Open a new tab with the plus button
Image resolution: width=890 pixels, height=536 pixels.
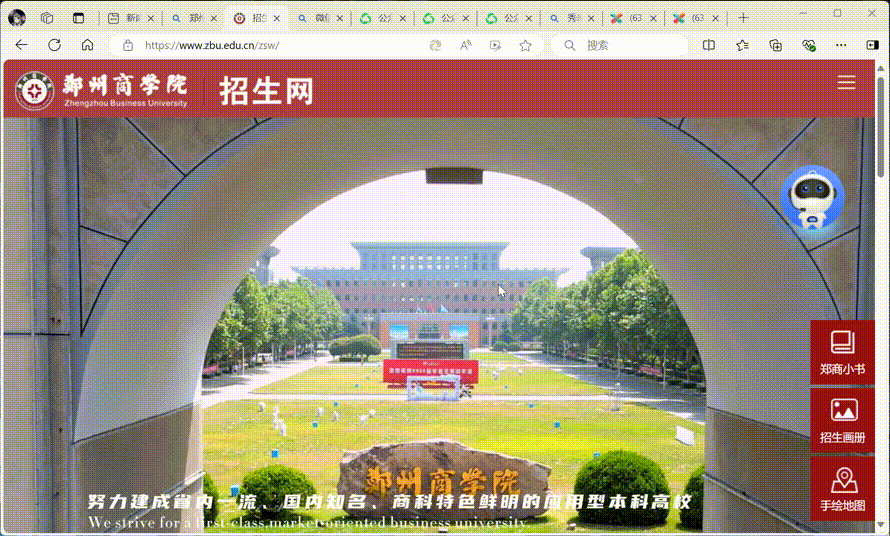click(743, 18)
